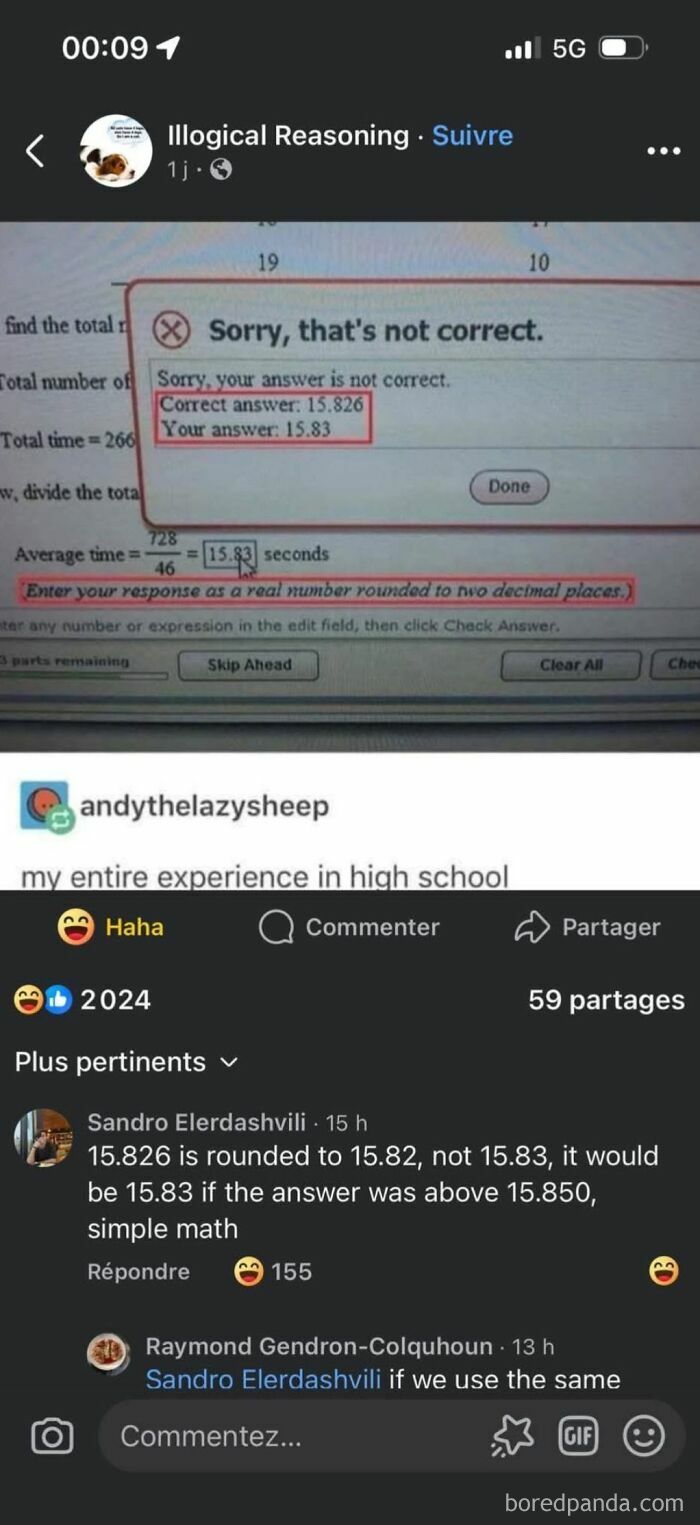700x1525 pixels.
Task: Open the Illogical Reasoning profile picture
Action: pos(116,151)
